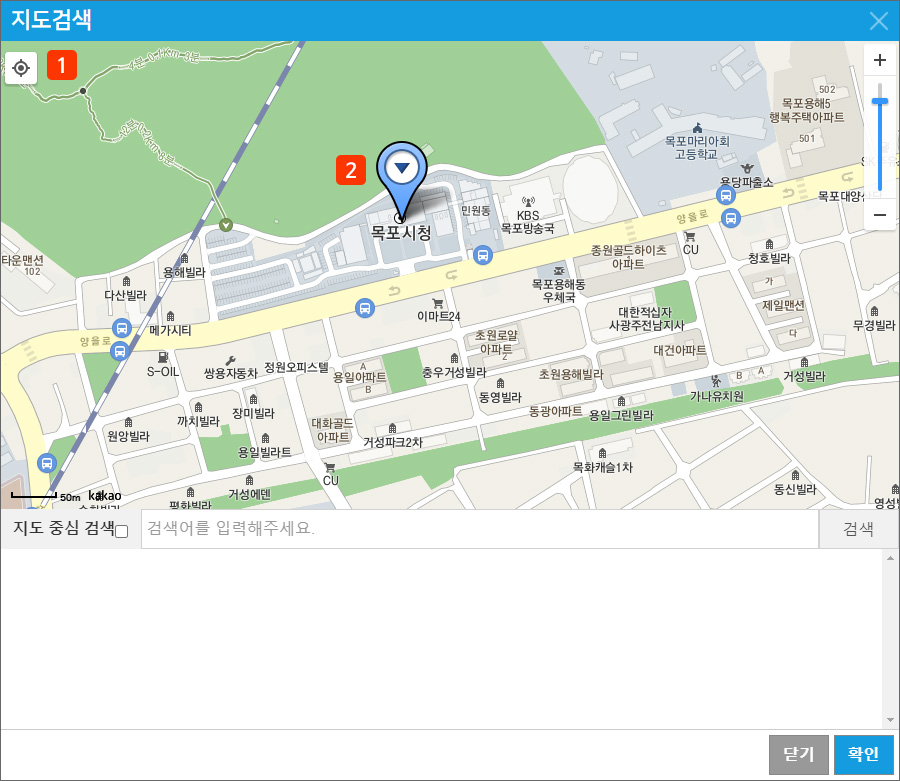The height and width of the screenshot is (781, 900).
Task: Click the 쌍용자동차 wrench icon
Action: 230,359
